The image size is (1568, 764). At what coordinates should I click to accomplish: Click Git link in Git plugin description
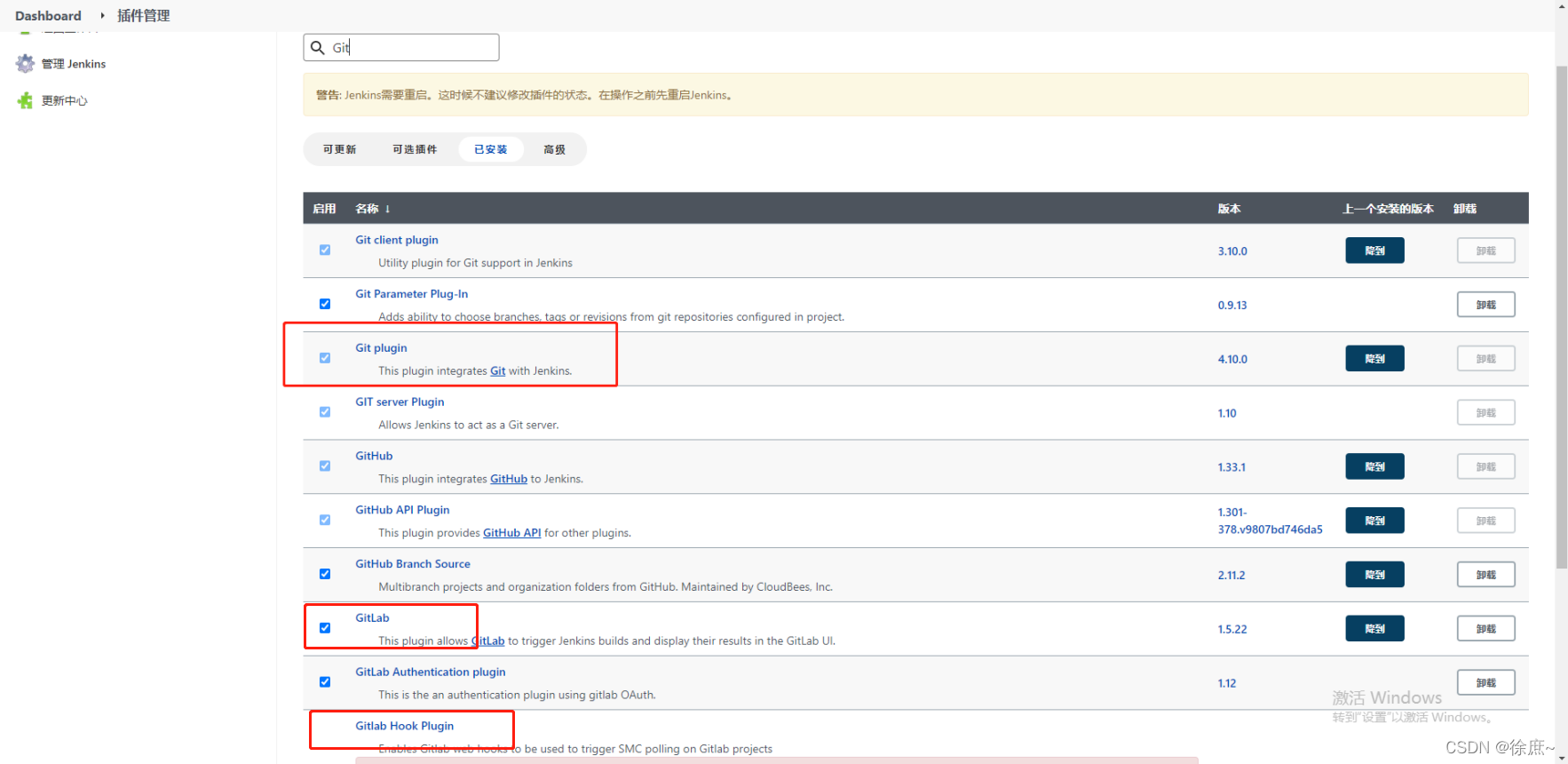[x=497, y=371]
